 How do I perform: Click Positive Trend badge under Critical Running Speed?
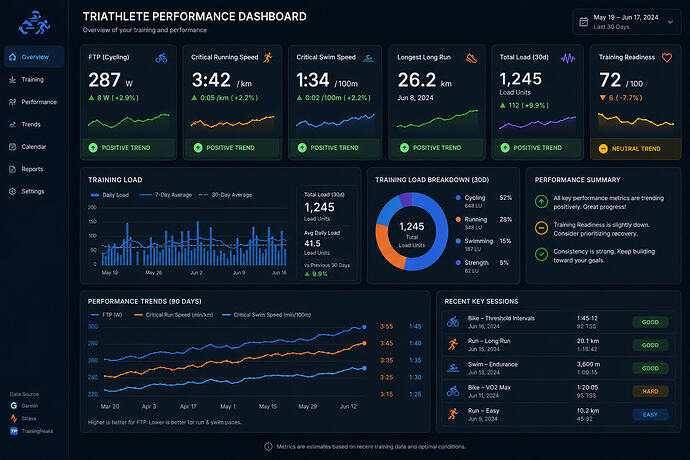(x=232, y=148)
